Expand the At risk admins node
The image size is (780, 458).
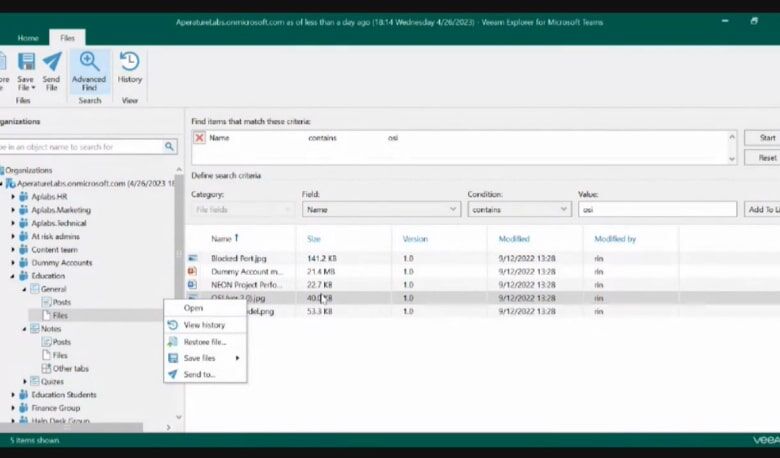(13, 236)
